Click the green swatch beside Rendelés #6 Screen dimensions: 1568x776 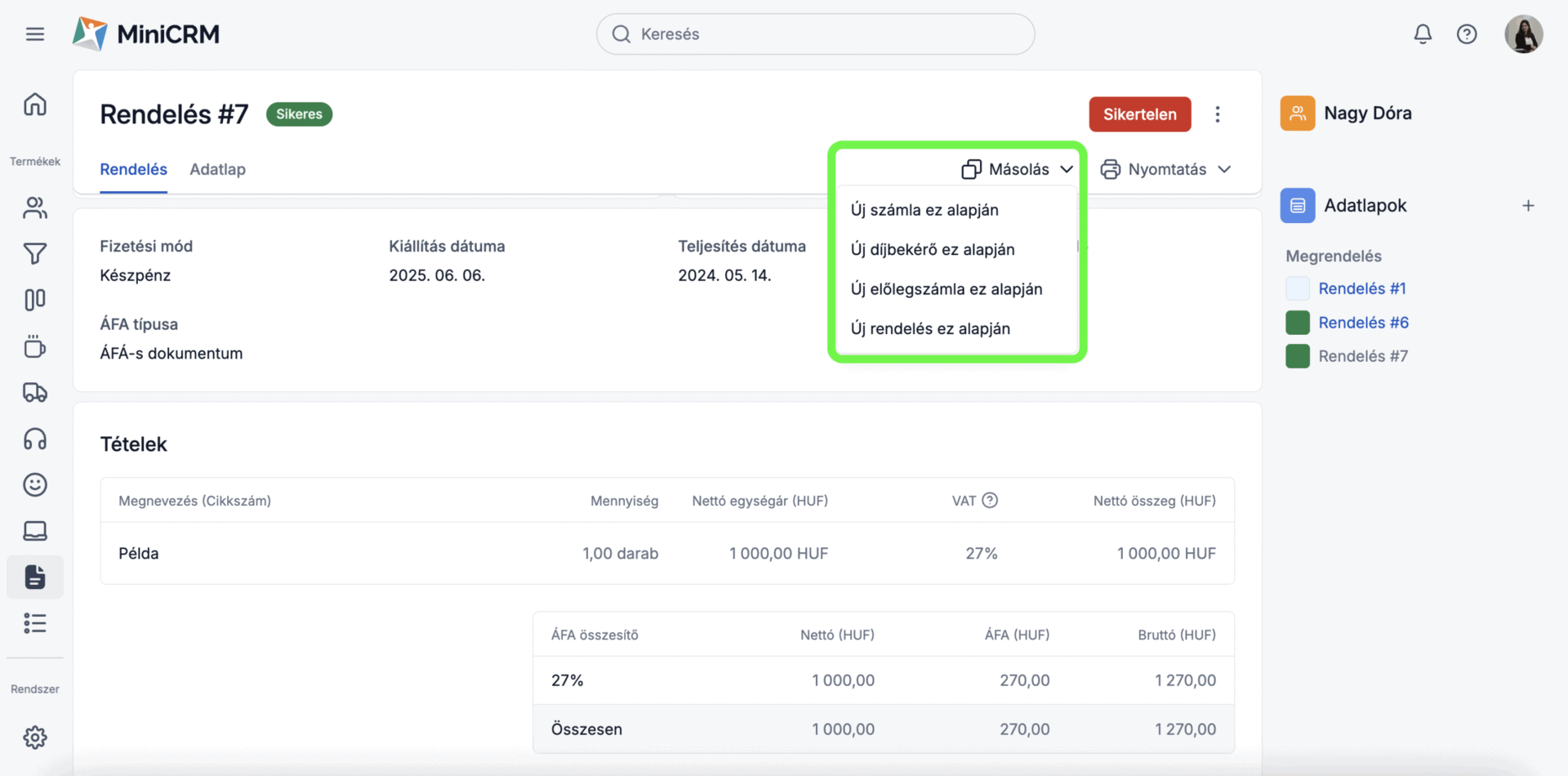pos(1298,323)
